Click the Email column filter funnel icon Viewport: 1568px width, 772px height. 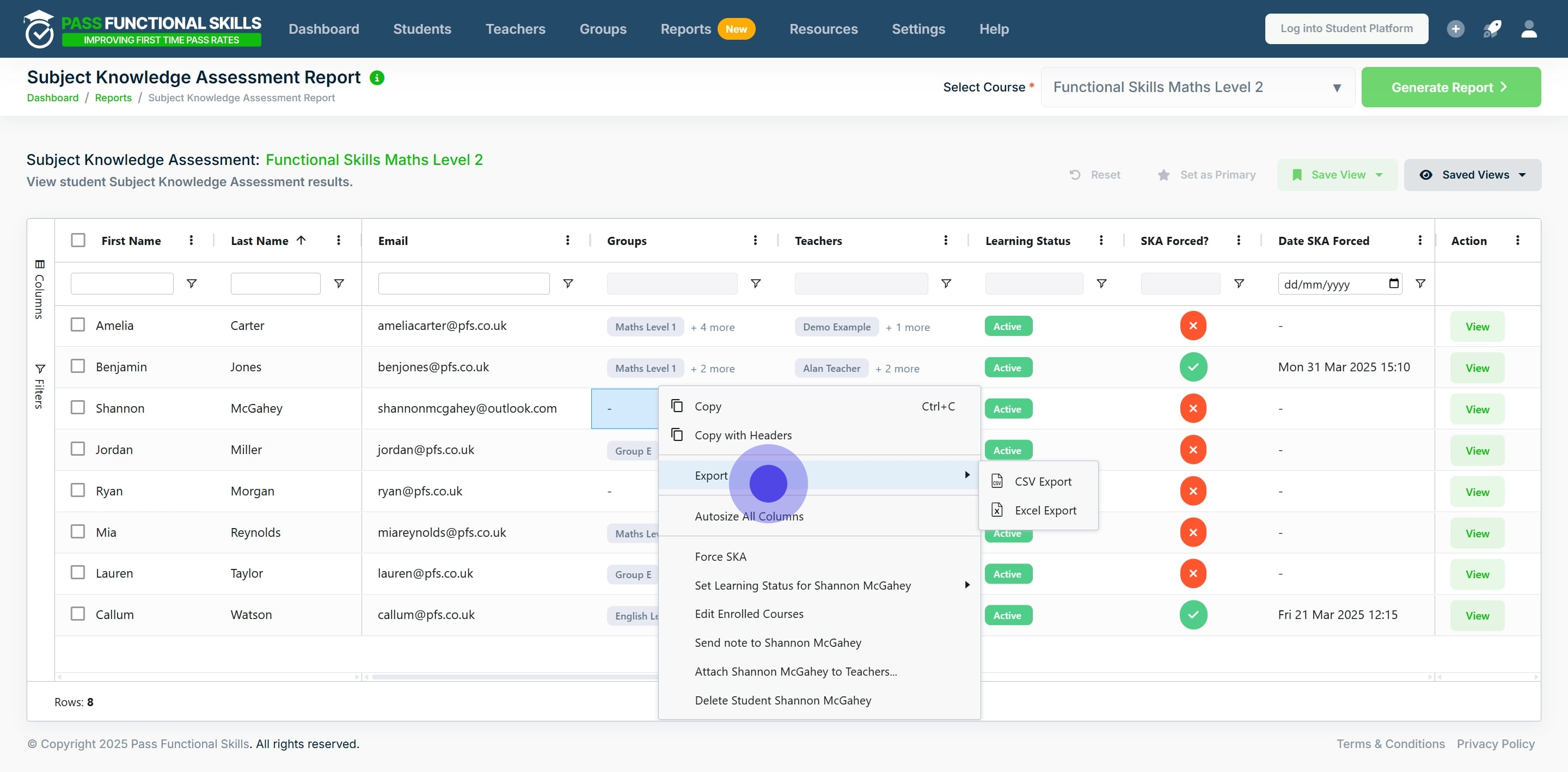567,284
